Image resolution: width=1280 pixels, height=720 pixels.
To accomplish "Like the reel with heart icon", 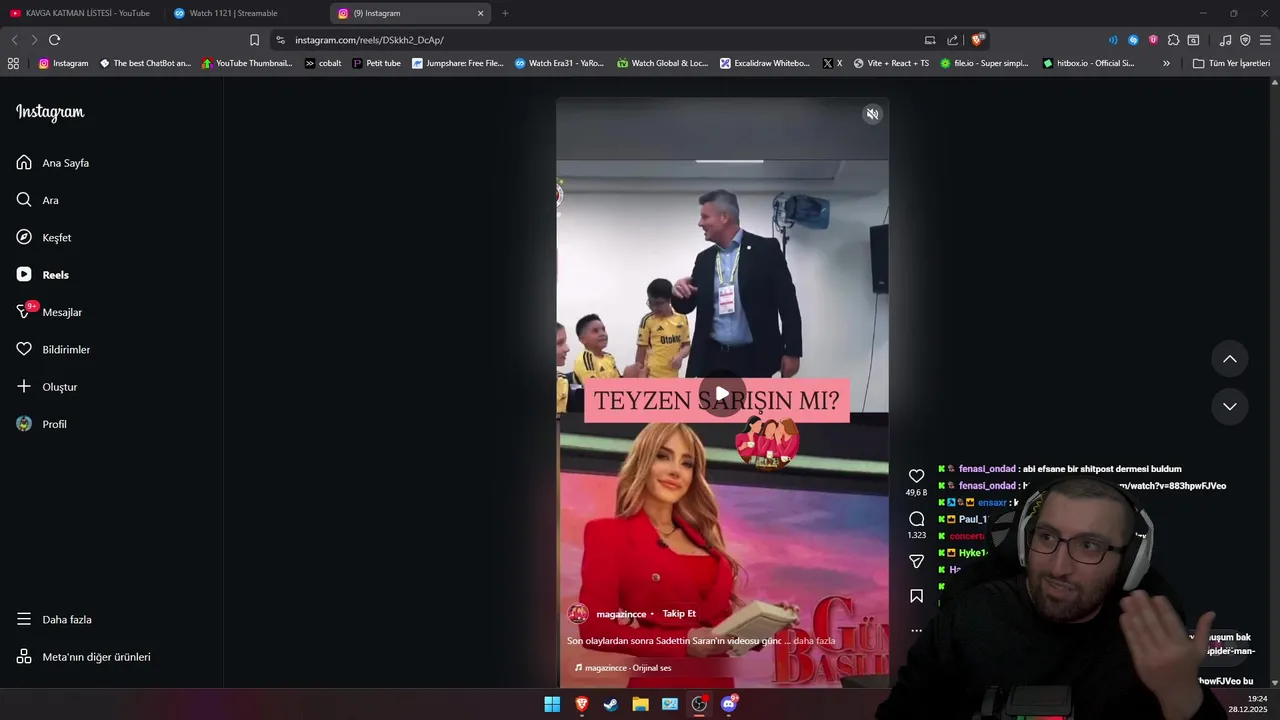I will [x=916, y=476].
